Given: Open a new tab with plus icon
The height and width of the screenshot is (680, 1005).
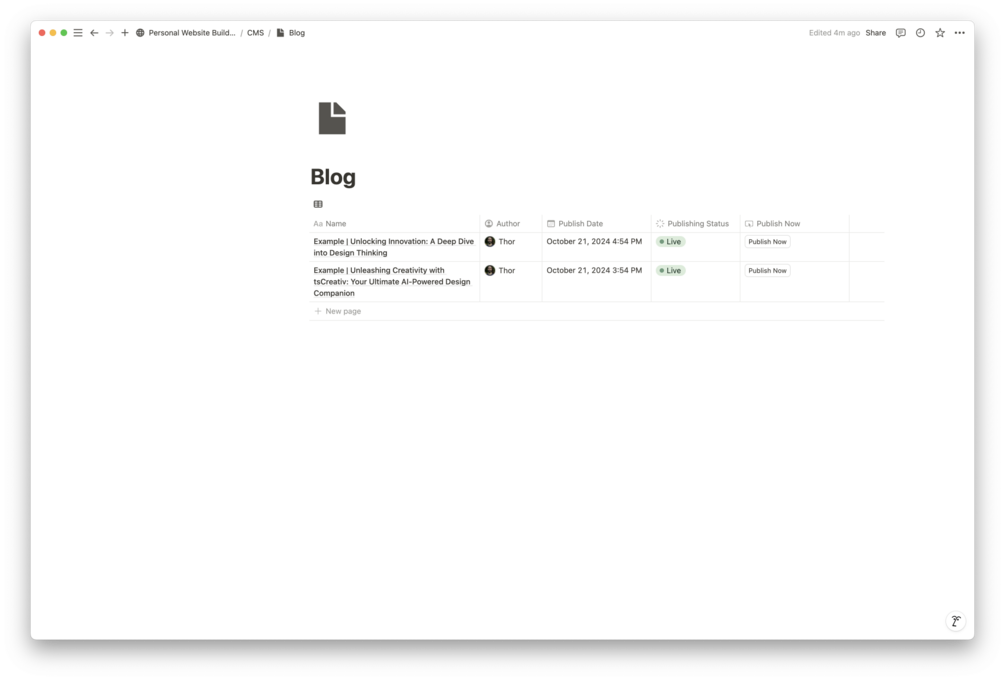Looking at the screenshot, I should coord(125,33).
